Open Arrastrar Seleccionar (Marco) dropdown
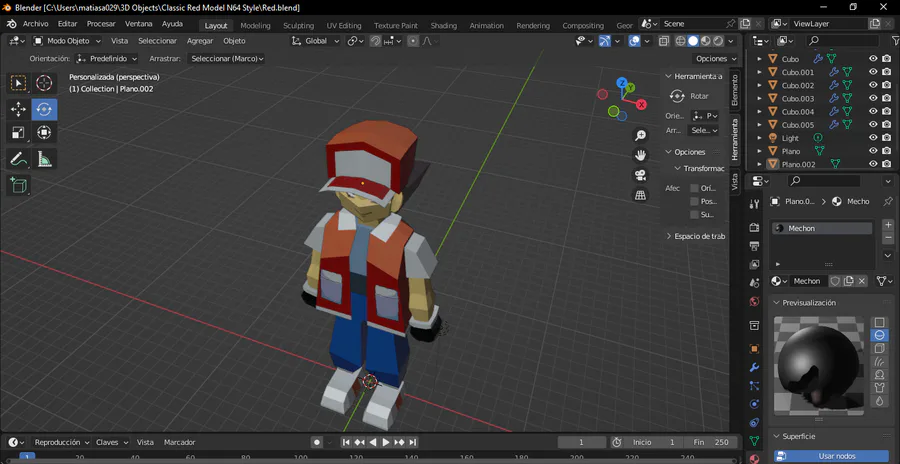The width and height of the screenshot is (900, 464). click(x=226, y=59)
